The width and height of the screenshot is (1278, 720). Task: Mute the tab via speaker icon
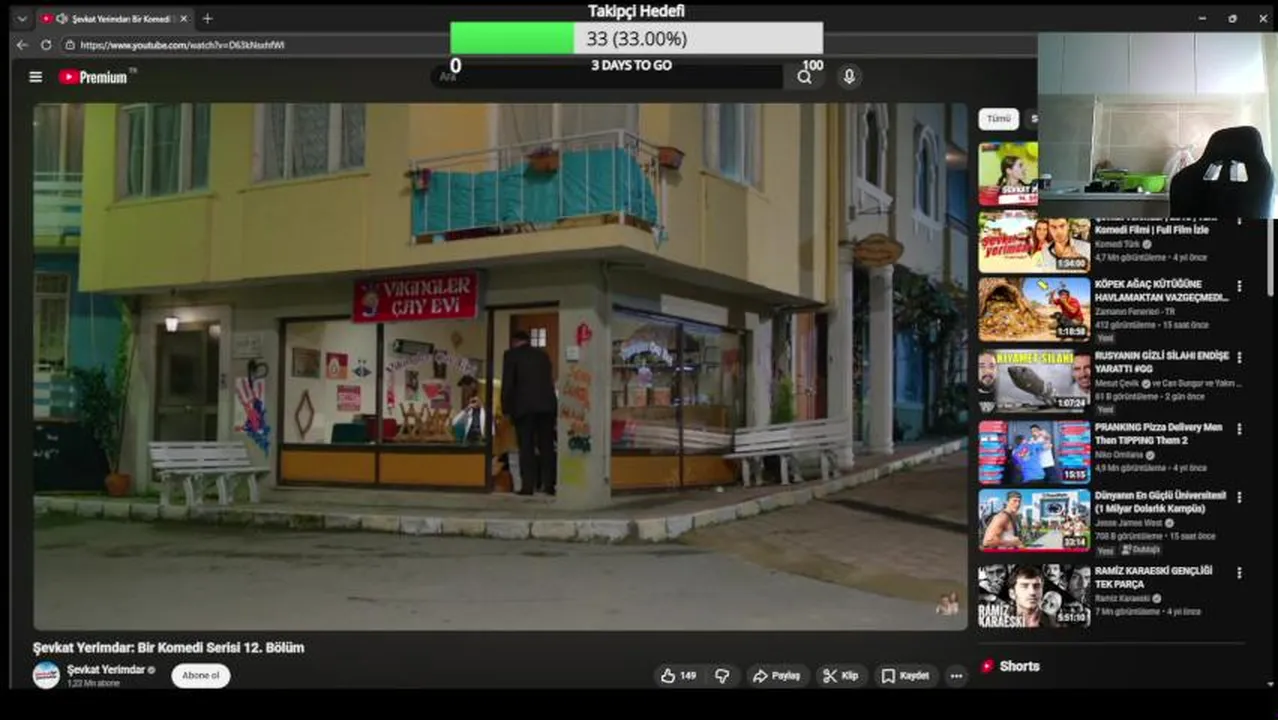[x=62, y=18]
